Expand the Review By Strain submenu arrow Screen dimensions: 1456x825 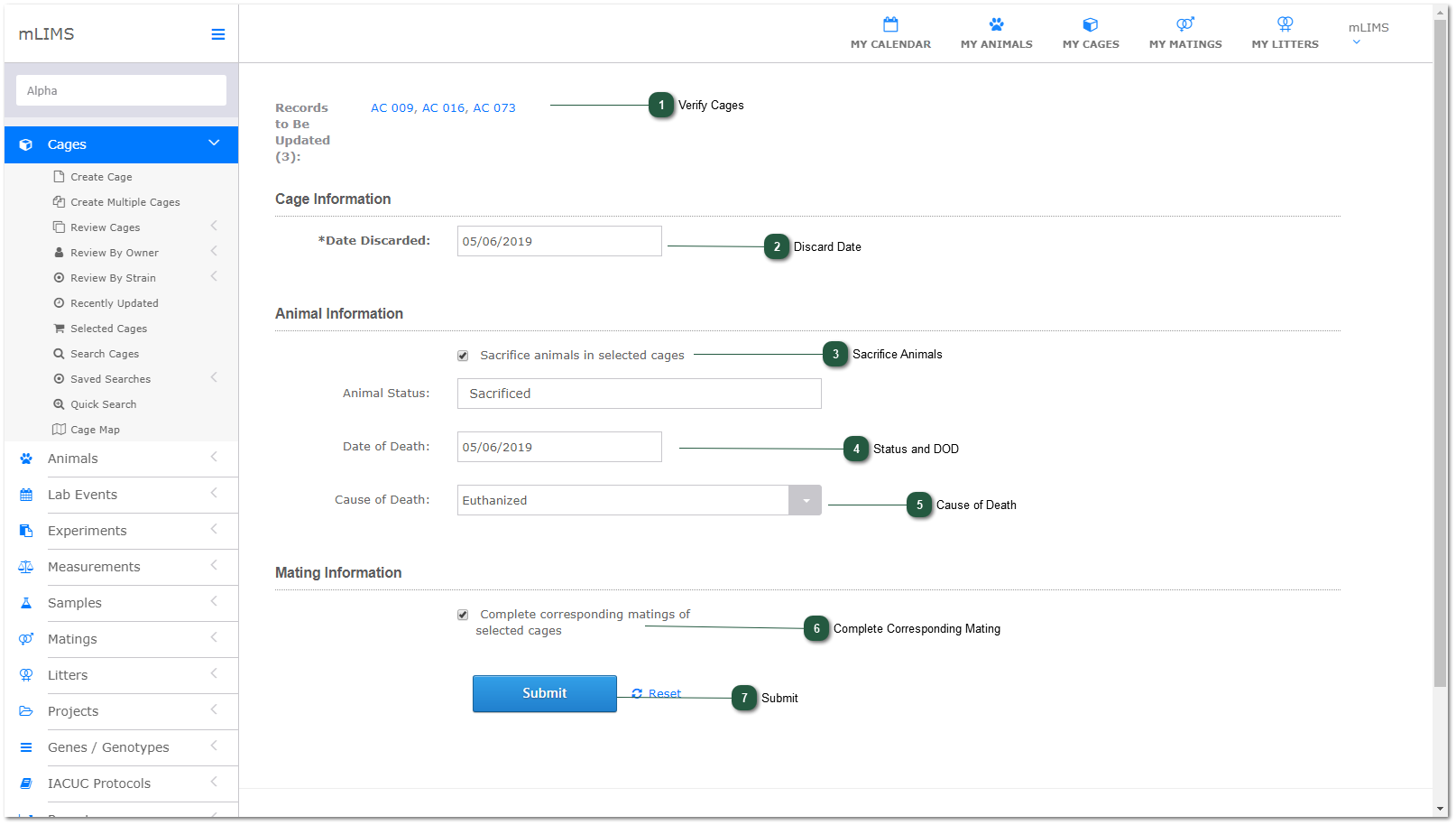214,276
